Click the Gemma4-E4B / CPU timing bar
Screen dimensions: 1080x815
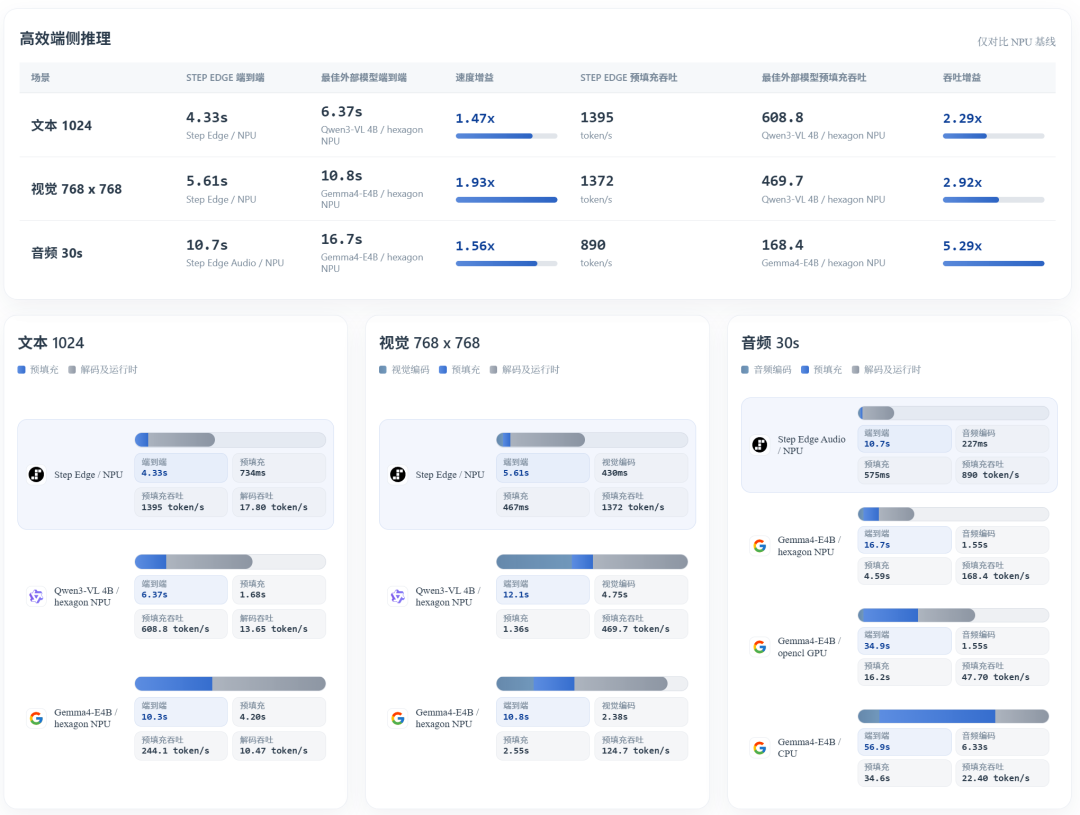pyautogui.click(x=953, y=716)
